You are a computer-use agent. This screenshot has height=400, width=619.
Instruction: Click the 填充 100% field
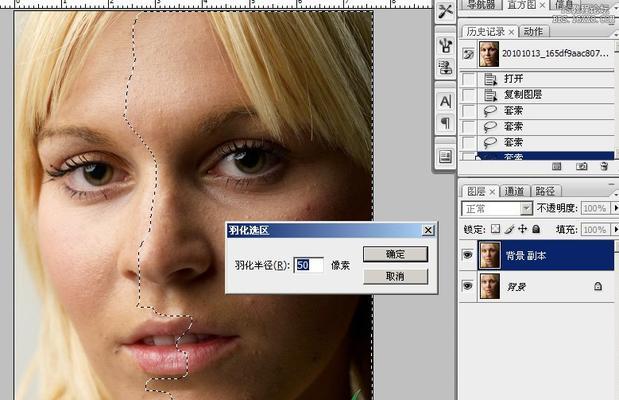[595, 229]
